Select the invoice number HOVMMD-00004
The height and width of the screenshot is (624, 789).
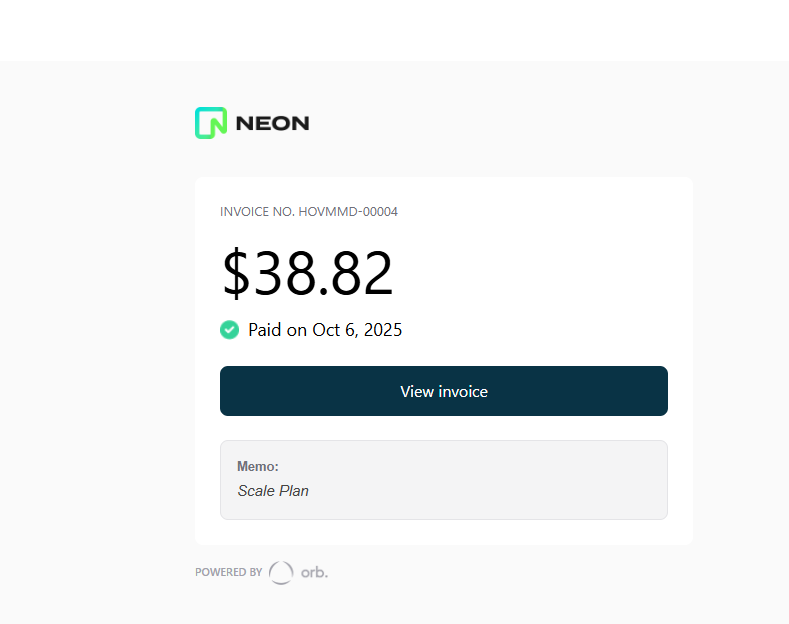point(348,212)
